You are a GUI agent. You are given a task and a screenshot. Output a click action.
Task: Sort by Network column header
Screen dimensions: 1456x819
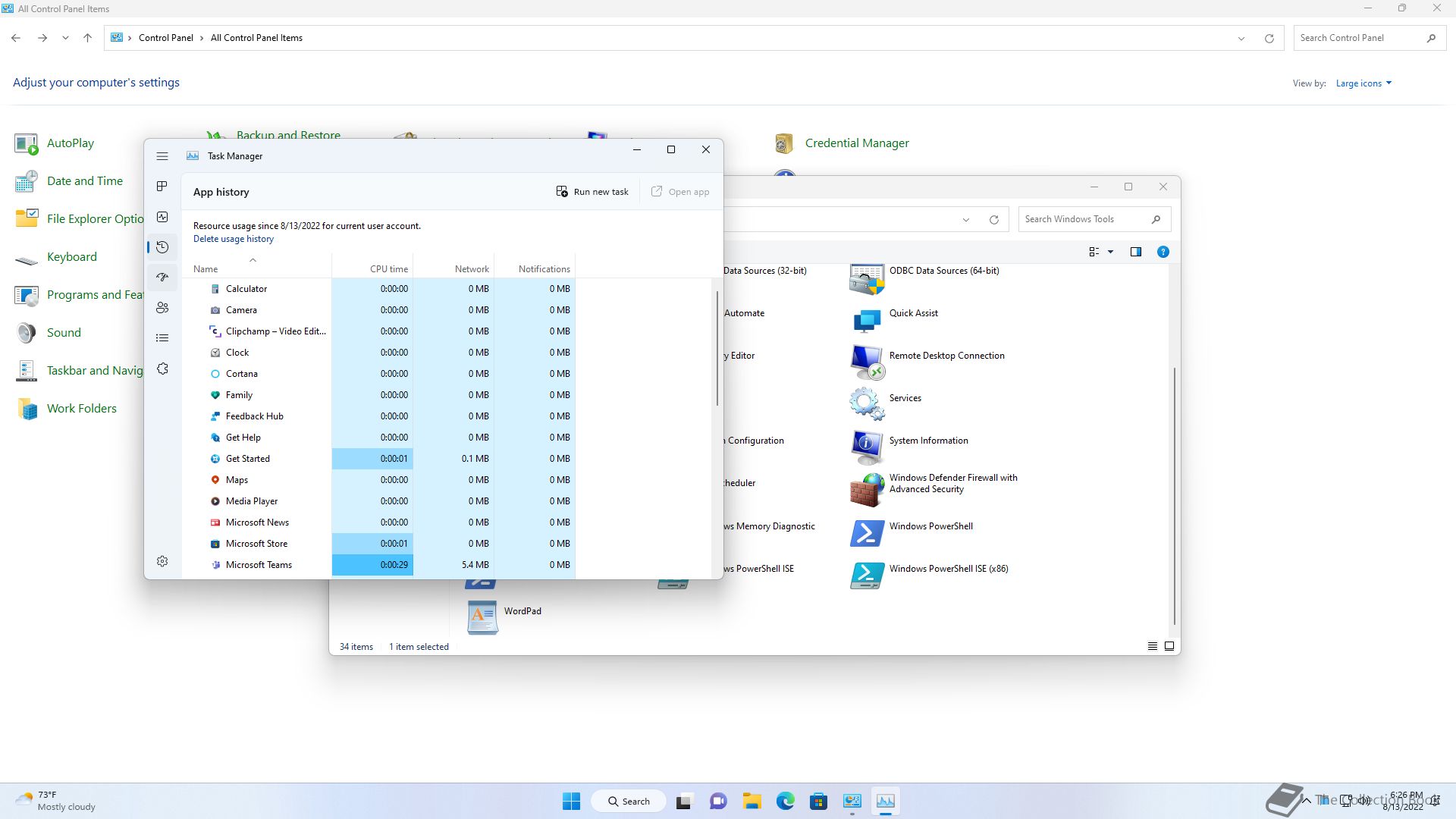pos(453,265)
